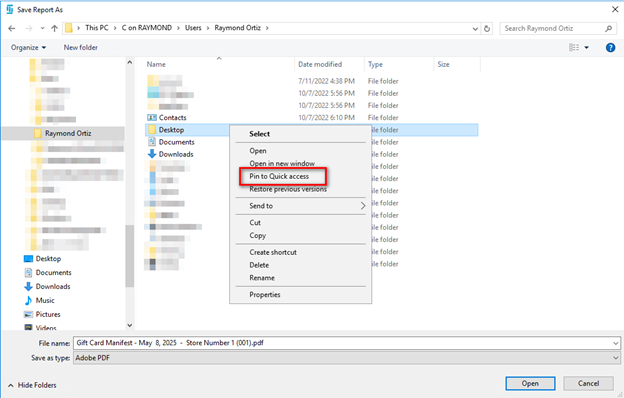The width and height of the screenshot is (624, 398).
Task: Choose Copy in the context menu
Action: [257, 235]
